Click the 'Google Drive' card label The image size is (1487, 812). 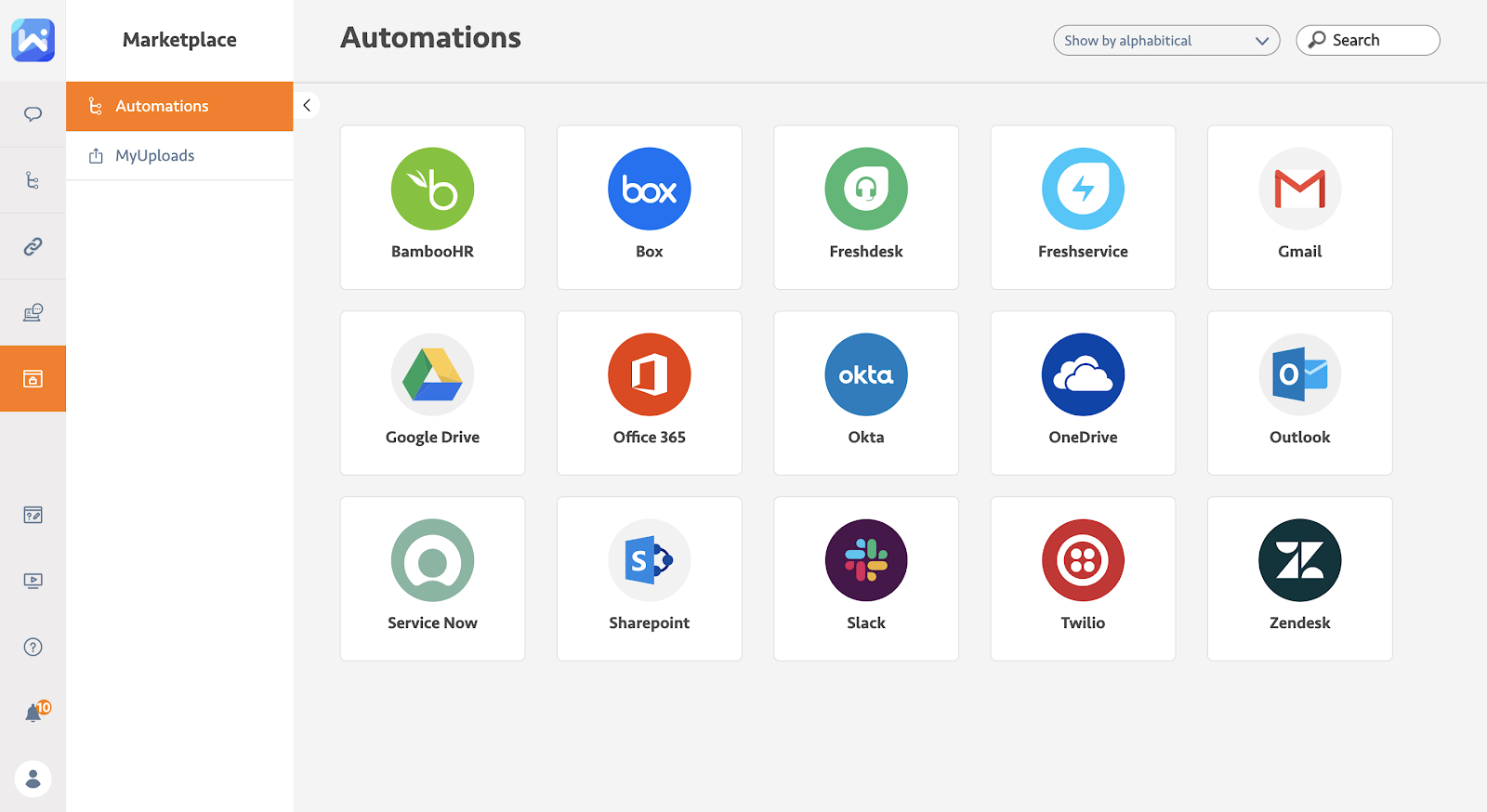[432, 438]
